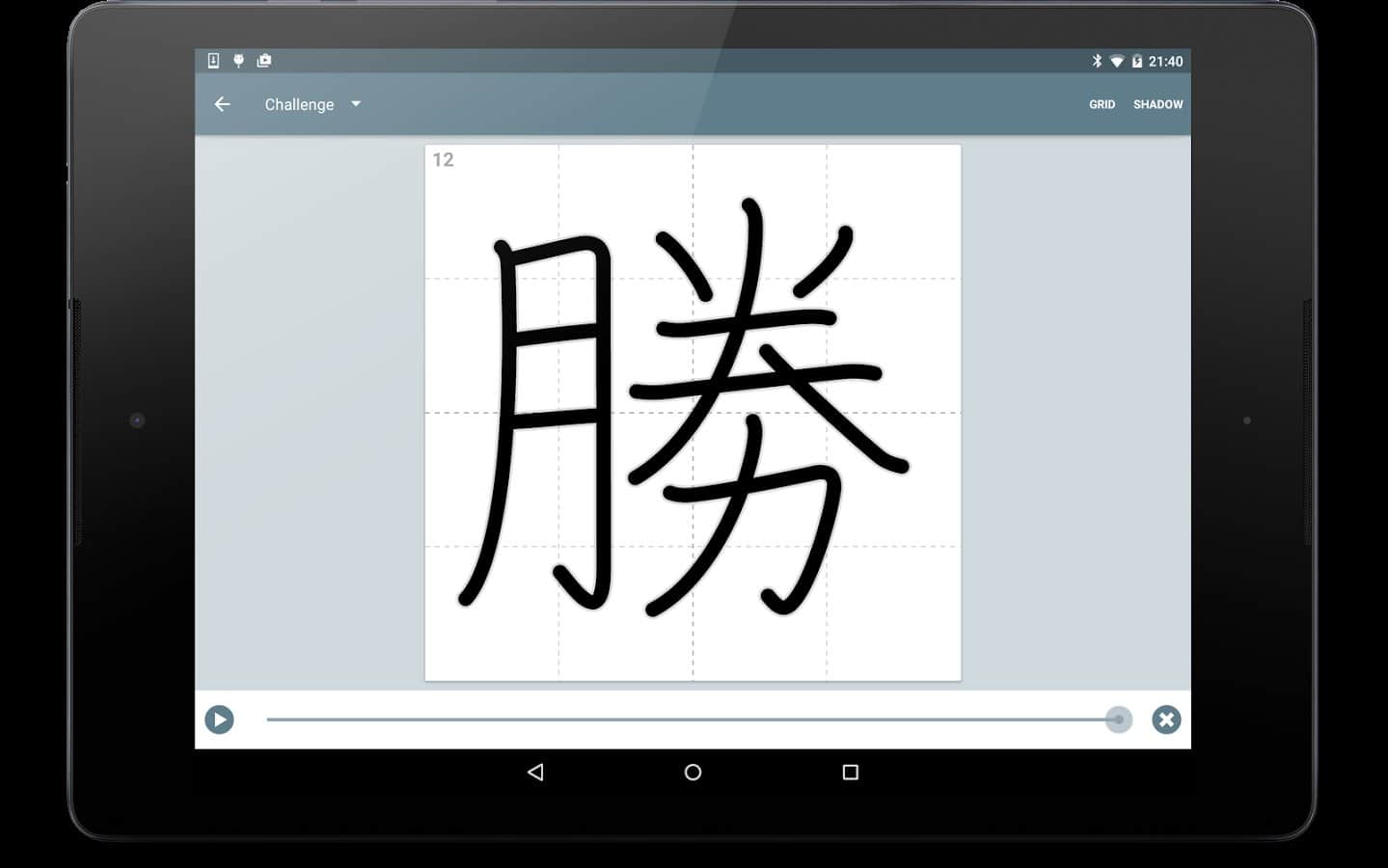The image size is (1388, 868).
Task: Tap the first notification icon in status bar
Action: coord(213,61)
